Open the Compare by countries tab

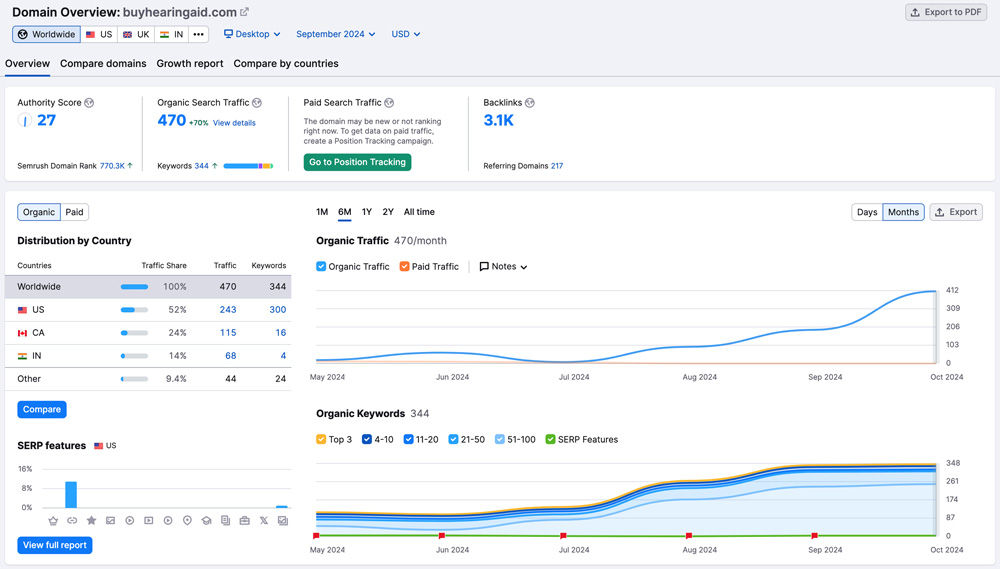[x=286, y=64]
